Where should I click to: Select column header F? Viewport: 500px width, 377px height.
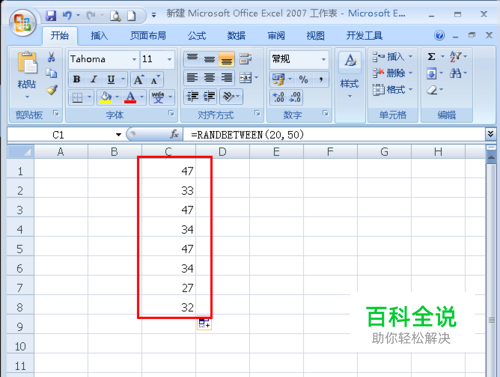[x=330, y=152]
